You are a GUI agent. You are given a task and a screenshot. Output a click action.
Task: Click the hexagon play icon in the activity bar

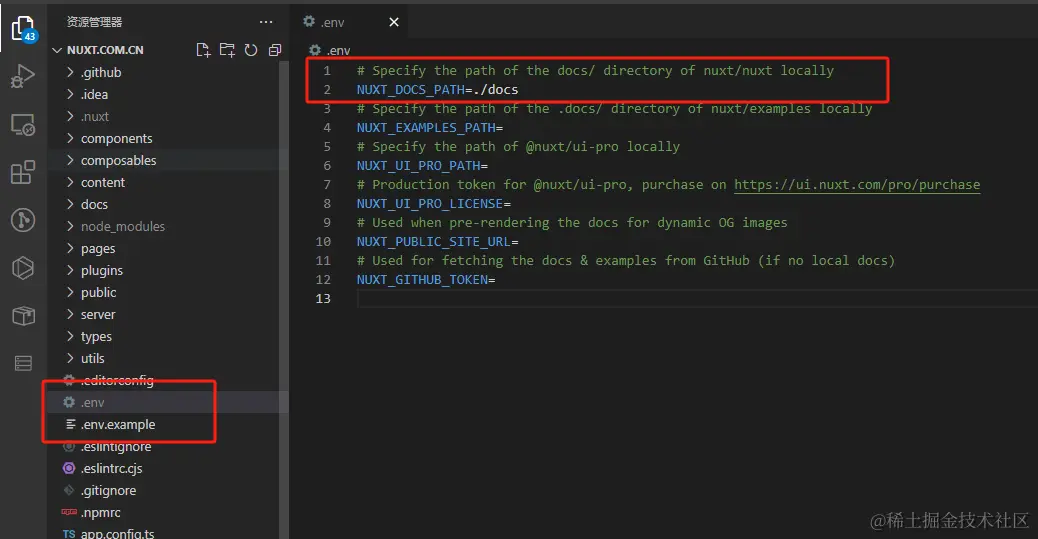point(23,268)
